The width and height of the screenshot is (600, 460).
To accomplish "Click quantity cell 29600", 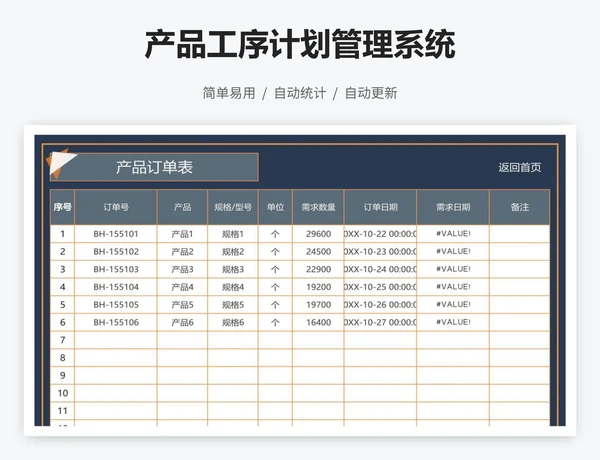I will 318,234.
